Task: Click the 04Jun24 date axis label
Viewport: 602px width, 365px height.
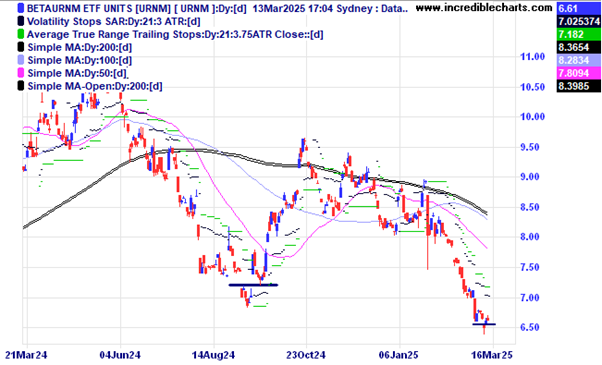Action: [x=120, y=355]
